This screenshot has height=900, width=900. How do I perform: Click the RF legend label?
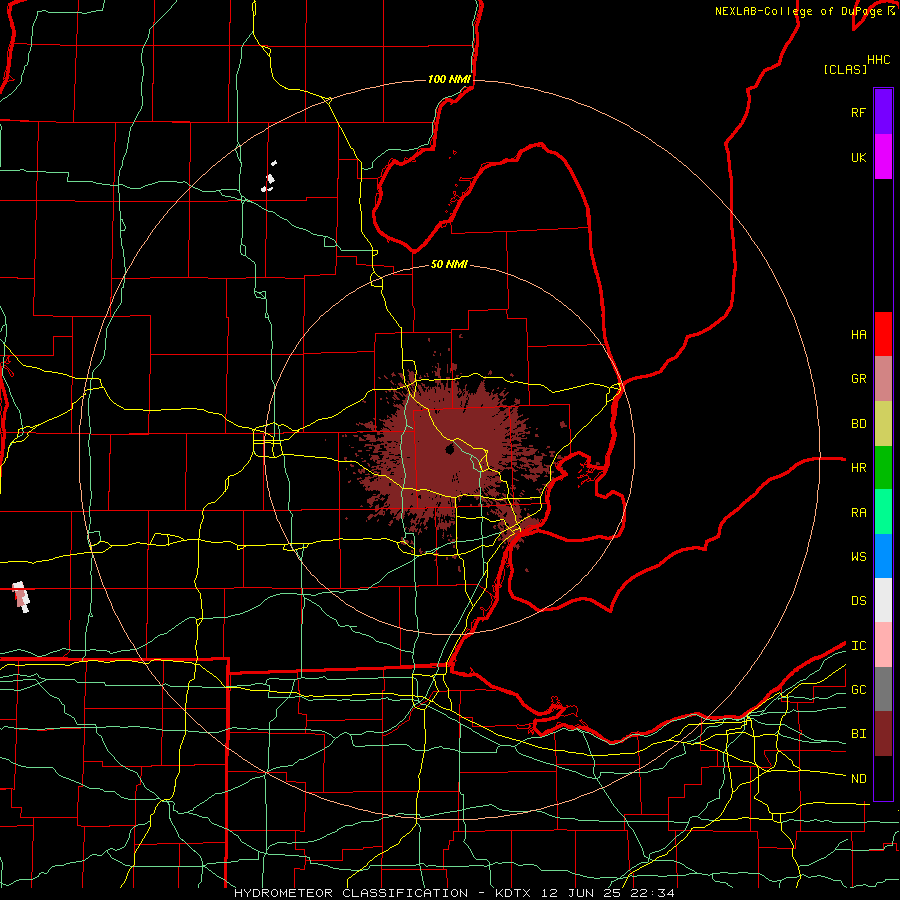858,112
